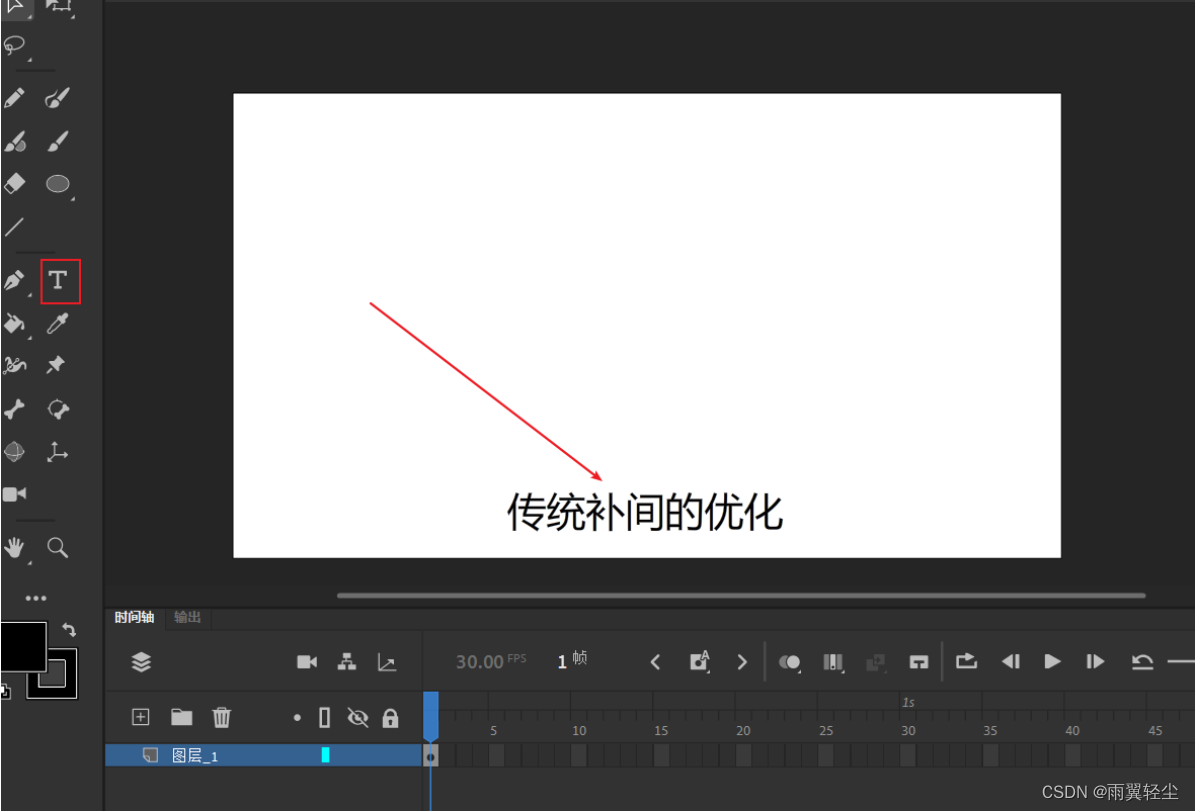Screen dimensions: 1195x811
Task: Select the Eraser tool
Action: (x=16, y=184)
